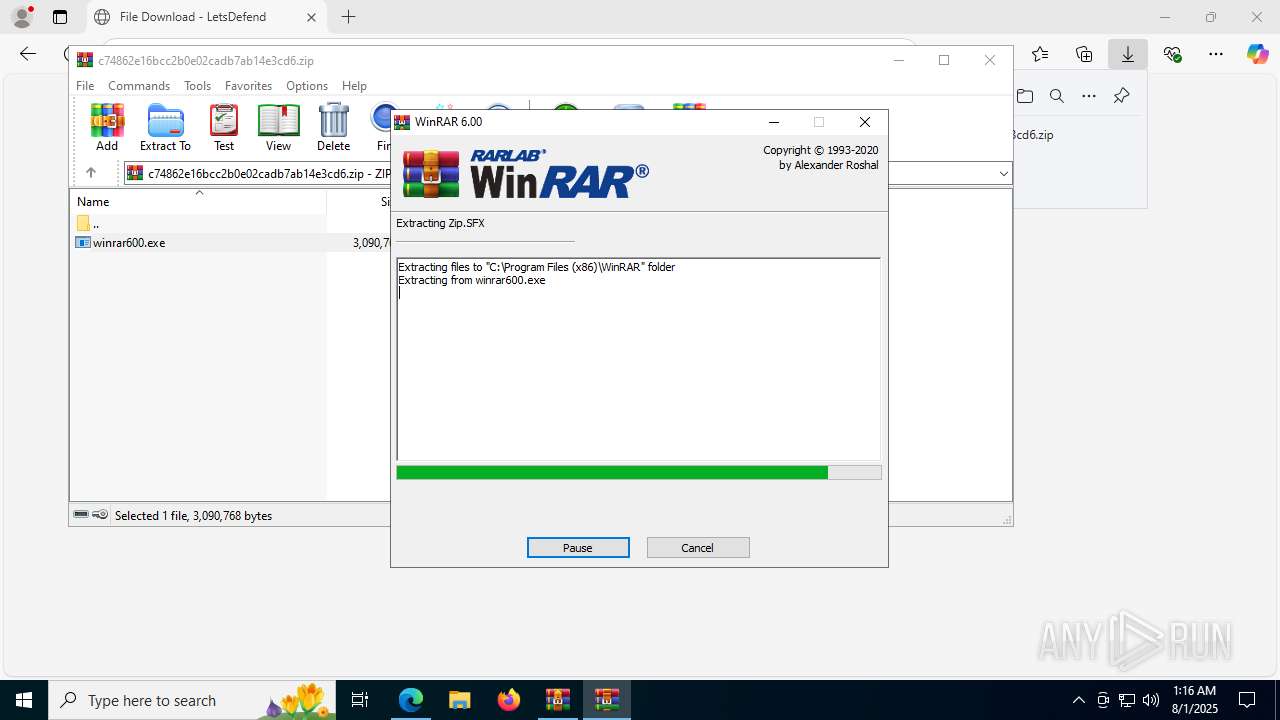Open the Edge profile icon

[22, 17]
